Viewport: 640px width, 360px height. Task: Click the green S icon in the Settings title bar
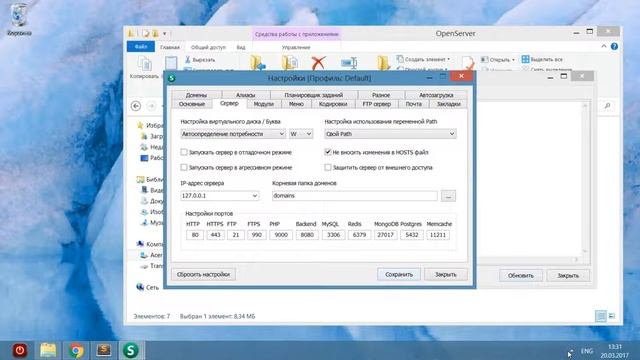(x=172, y=78)
